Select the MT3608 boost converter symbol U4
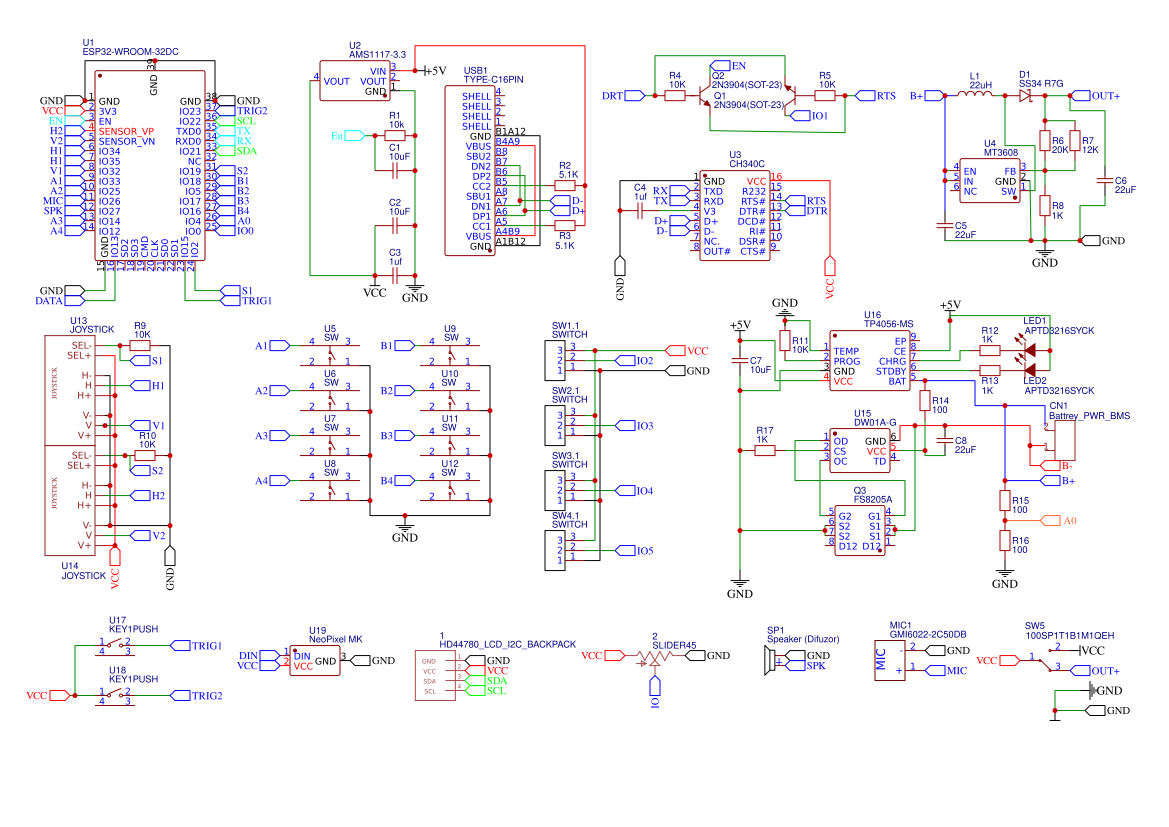The width and height of the screenshot is (1169, 827). (x=990, y=181)
